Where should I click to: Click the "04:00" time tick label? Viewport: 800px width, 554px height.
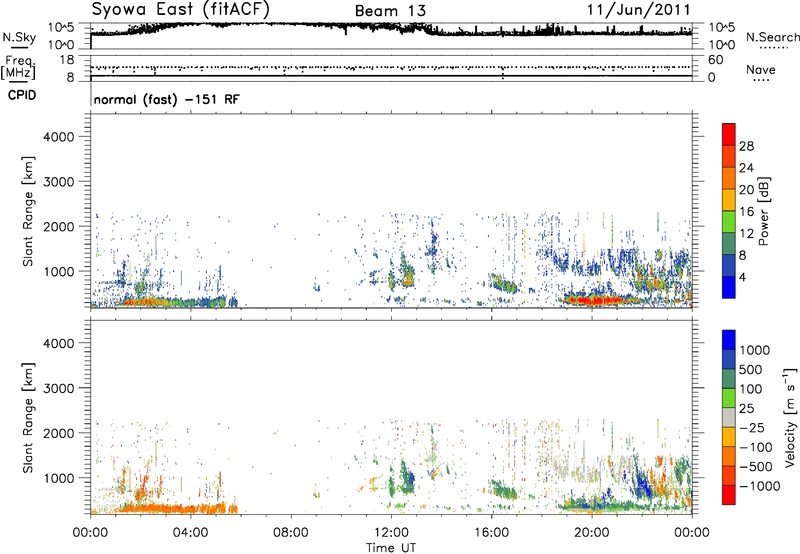click(x=190, y=533)
